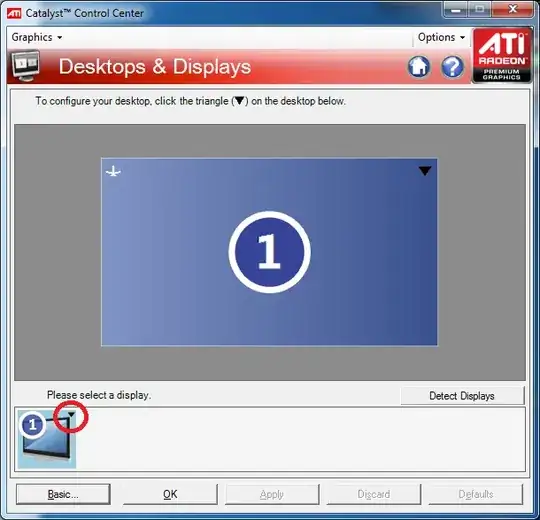Open the Graphics menu

point(37,37)
